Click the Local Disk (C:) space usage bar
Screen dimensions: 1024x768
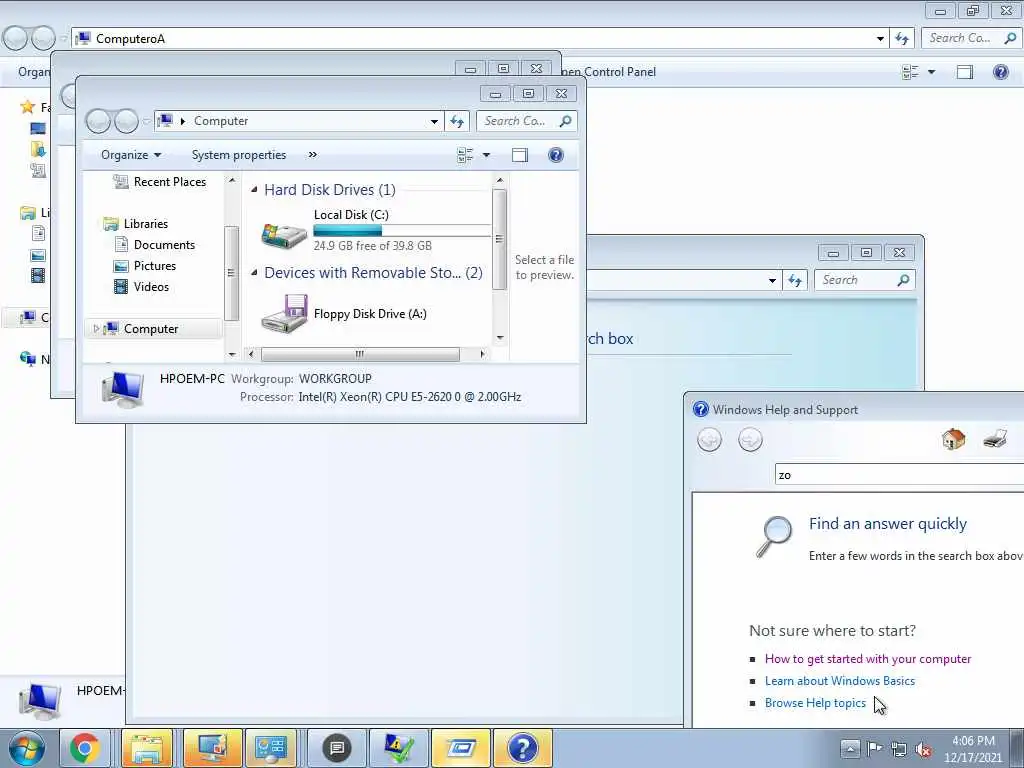click(402, 231)
